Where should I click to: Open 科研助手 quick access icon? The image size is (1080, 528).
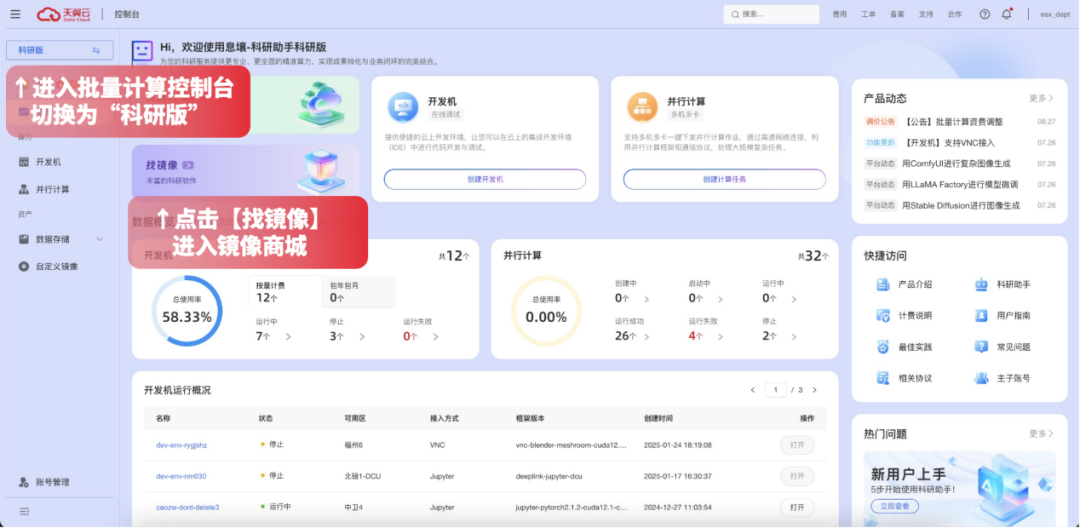[x=982, y=284]
